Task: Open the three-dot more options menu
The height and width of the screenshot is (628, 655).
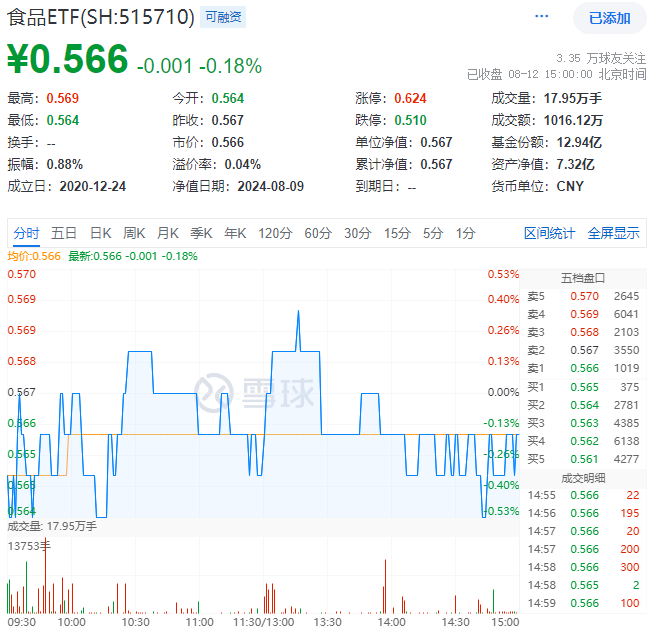Action: [x=541, y=17]
